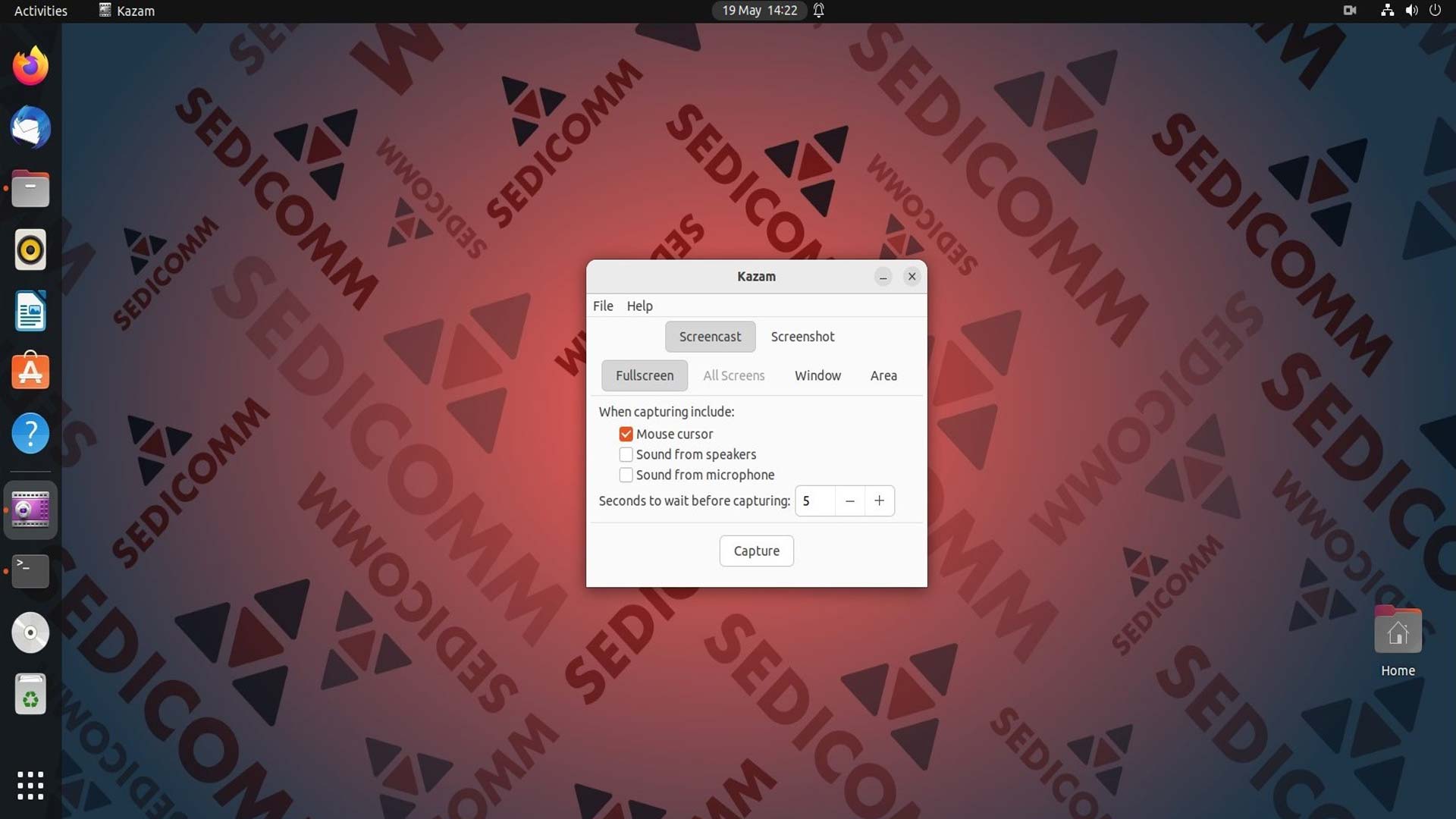Click the notification bell icon
This screenshot has width=1456, height=819.
pyautogui.click(x=819, y=11)
